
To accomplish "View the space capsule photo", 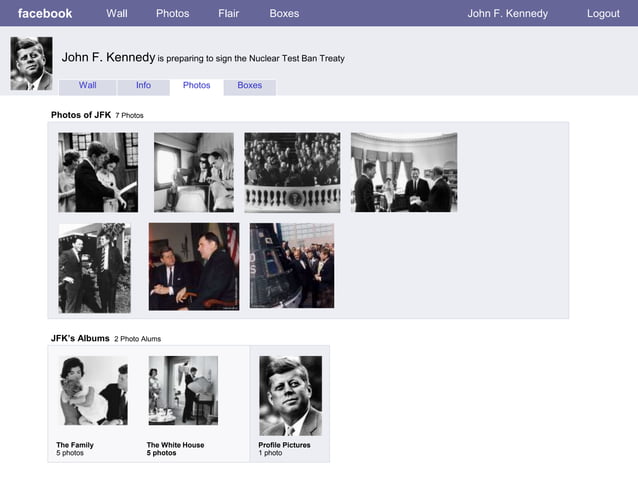I will click(x=291, y=266).
